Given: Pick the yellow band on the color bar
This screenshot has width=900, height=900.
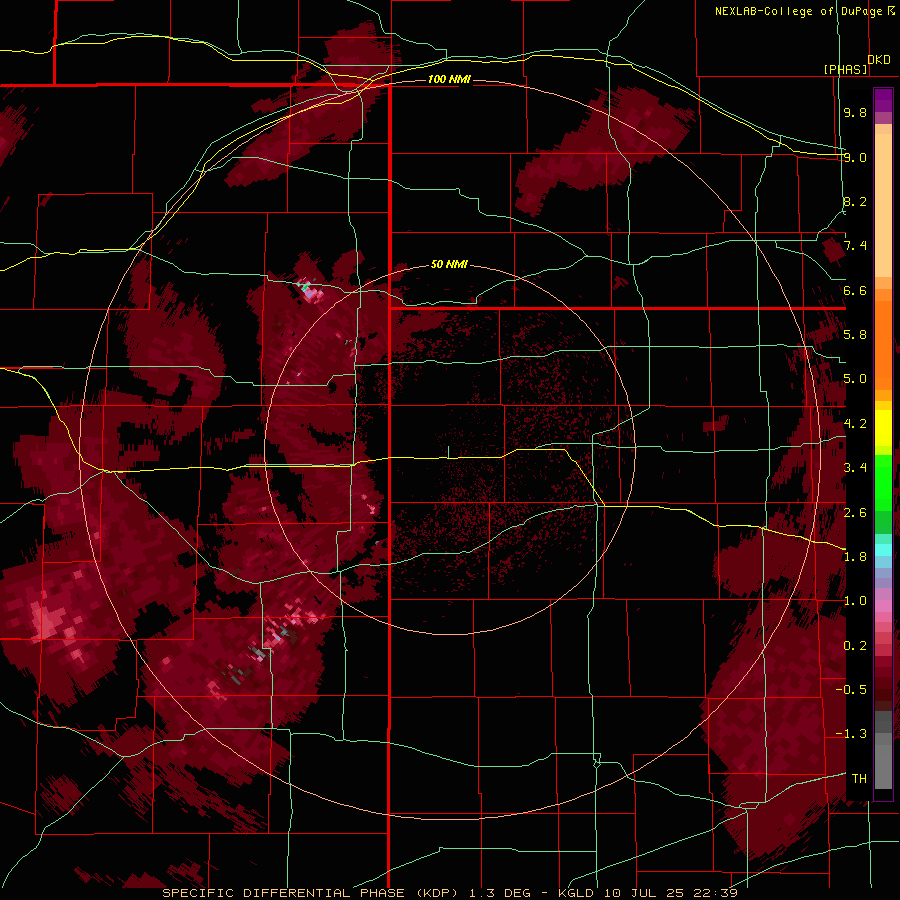Looking at the screenshot, I should 883,428.
